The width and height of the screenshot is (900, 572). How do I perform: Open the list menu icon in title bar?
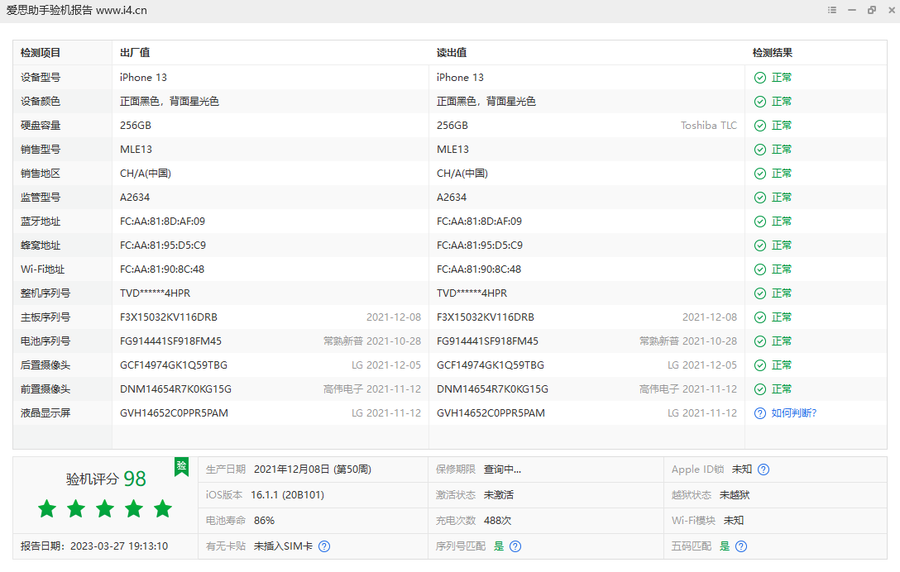[832, 10]
